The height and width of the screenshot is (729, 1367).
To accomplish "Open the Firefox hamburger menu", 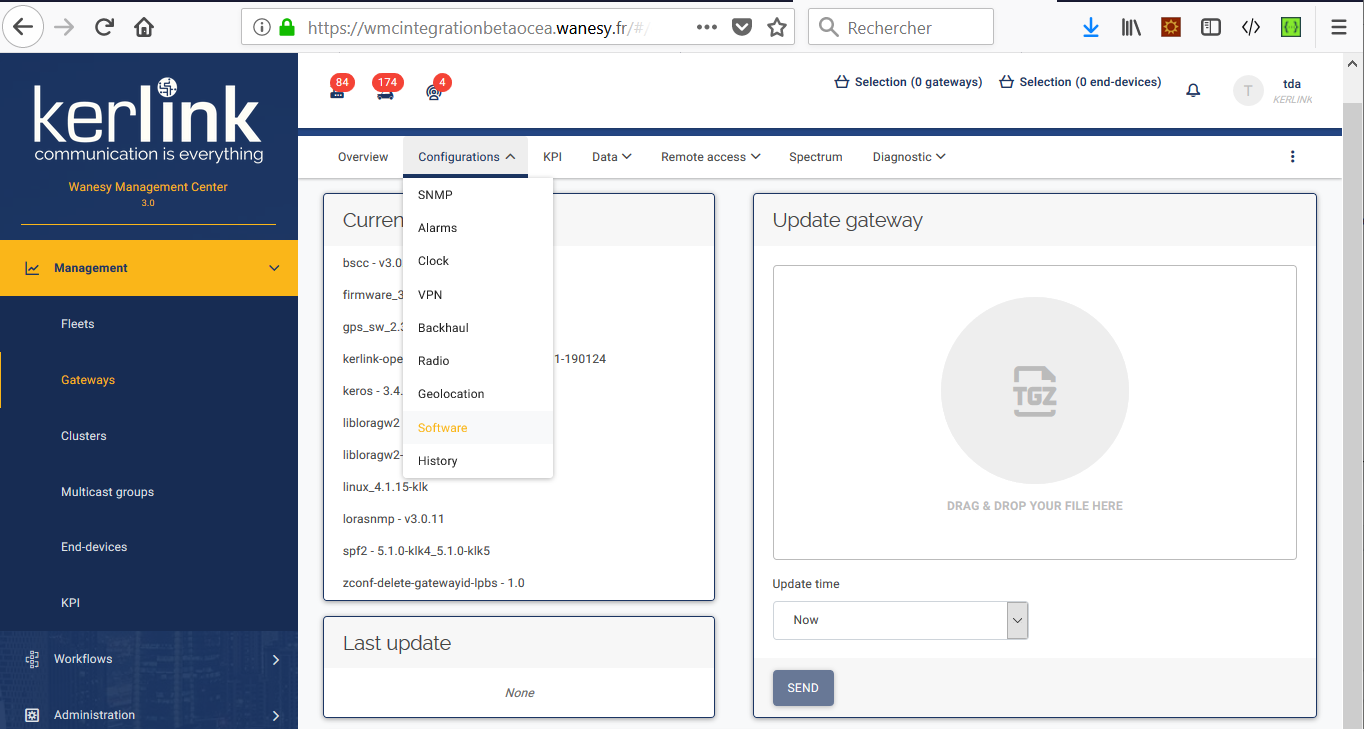I will 1338,27.
